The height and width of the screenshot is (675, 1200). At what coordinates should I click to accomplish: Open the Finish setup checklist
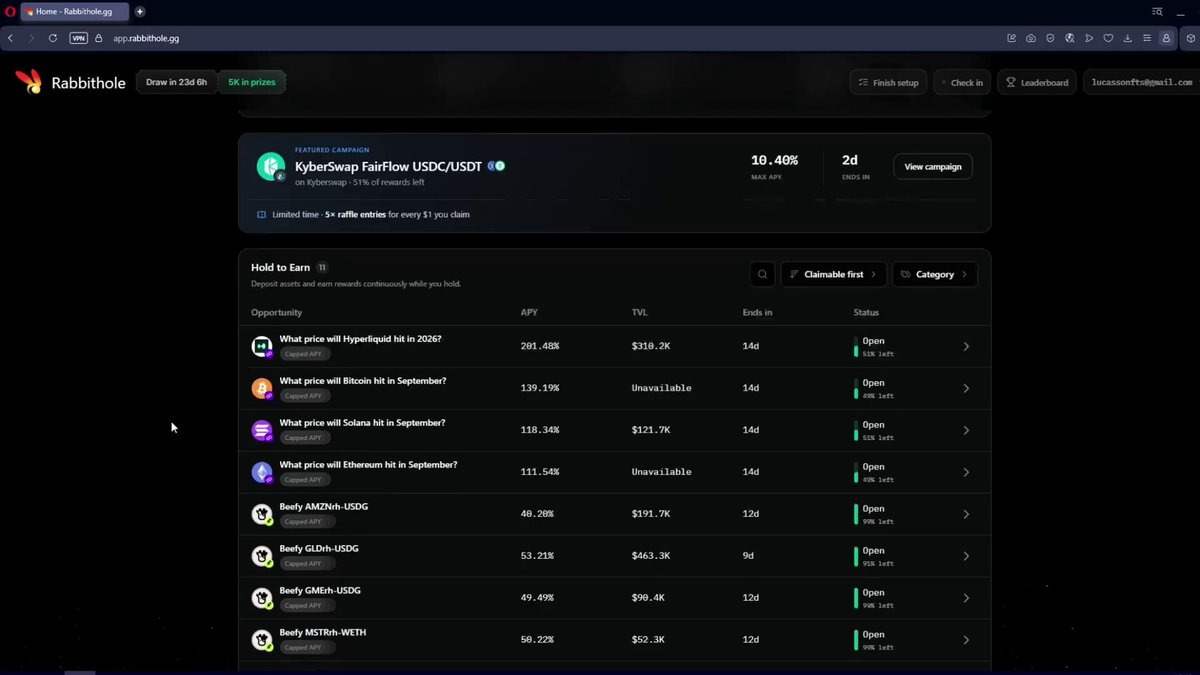tap(889, 83)
